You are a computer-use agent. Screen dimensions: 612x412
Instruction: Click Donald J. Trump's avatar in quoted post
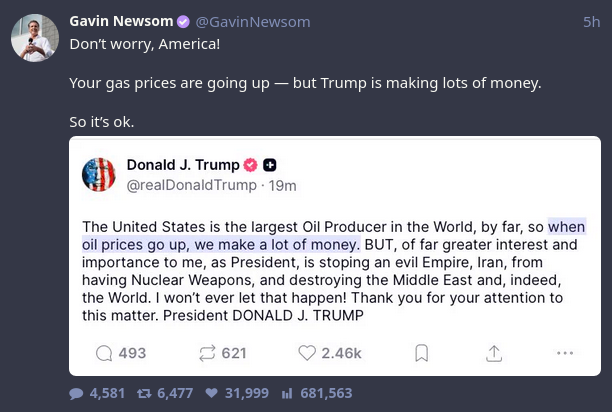pyautogui.click(x=98, y=175)
